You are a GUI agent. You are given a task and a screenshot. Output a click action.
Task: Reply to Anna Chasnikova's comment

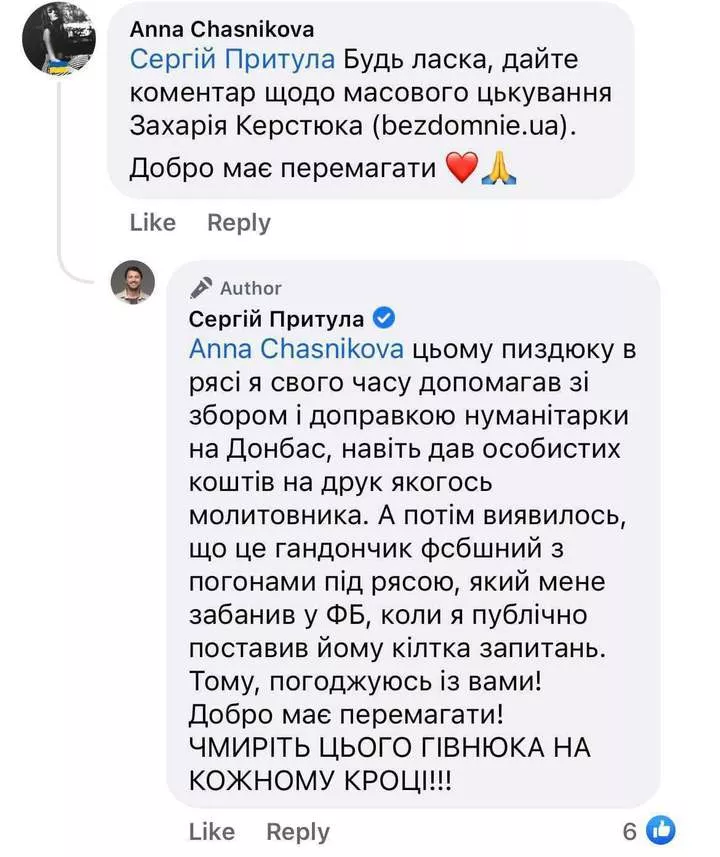click(238, 222)
